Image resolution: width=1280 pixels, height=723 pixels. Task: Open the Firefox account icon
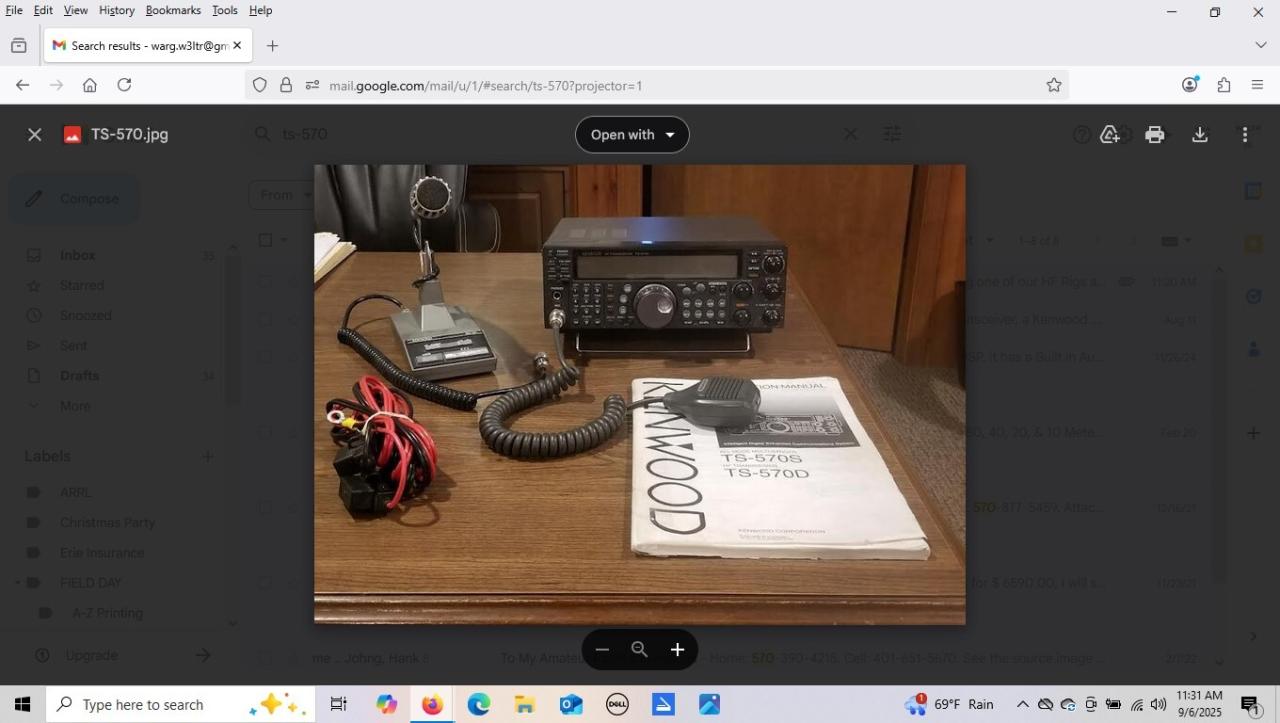point(1190,85)
